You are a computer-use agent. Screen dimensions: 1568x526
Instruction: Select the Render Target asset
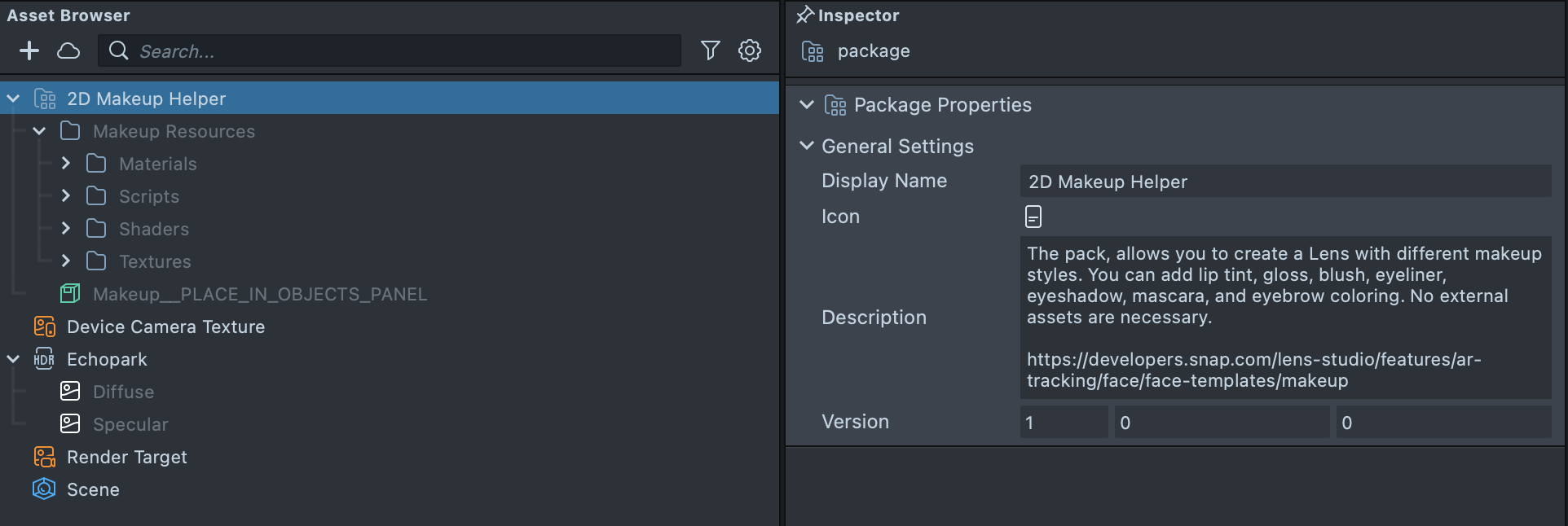coord(126,457)
